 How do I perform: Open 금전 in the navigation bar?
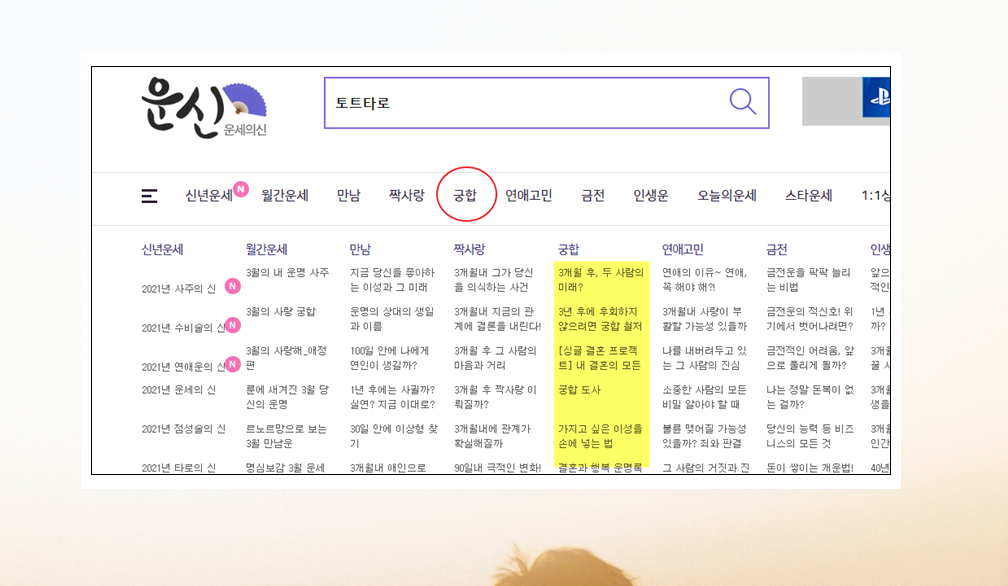coord(593,195)
